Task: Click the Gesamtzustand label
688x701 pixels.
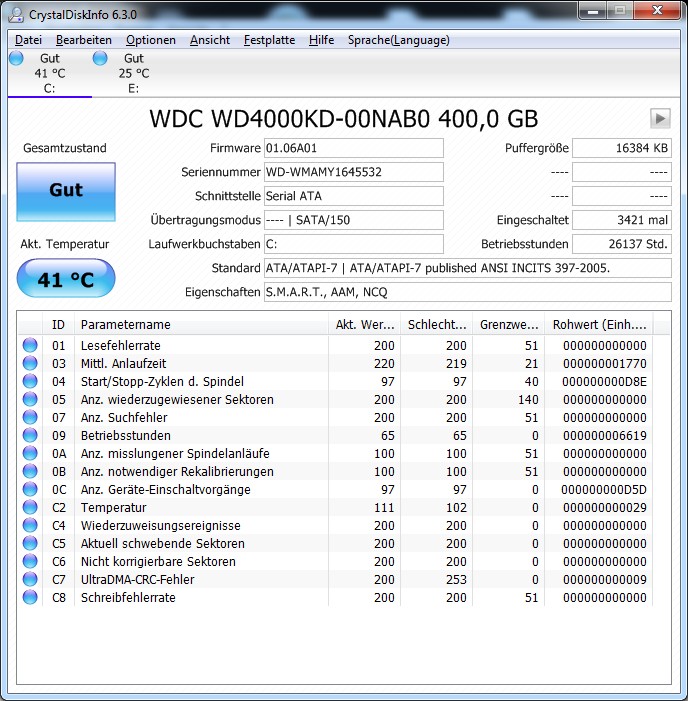Action: pos(65,148)
